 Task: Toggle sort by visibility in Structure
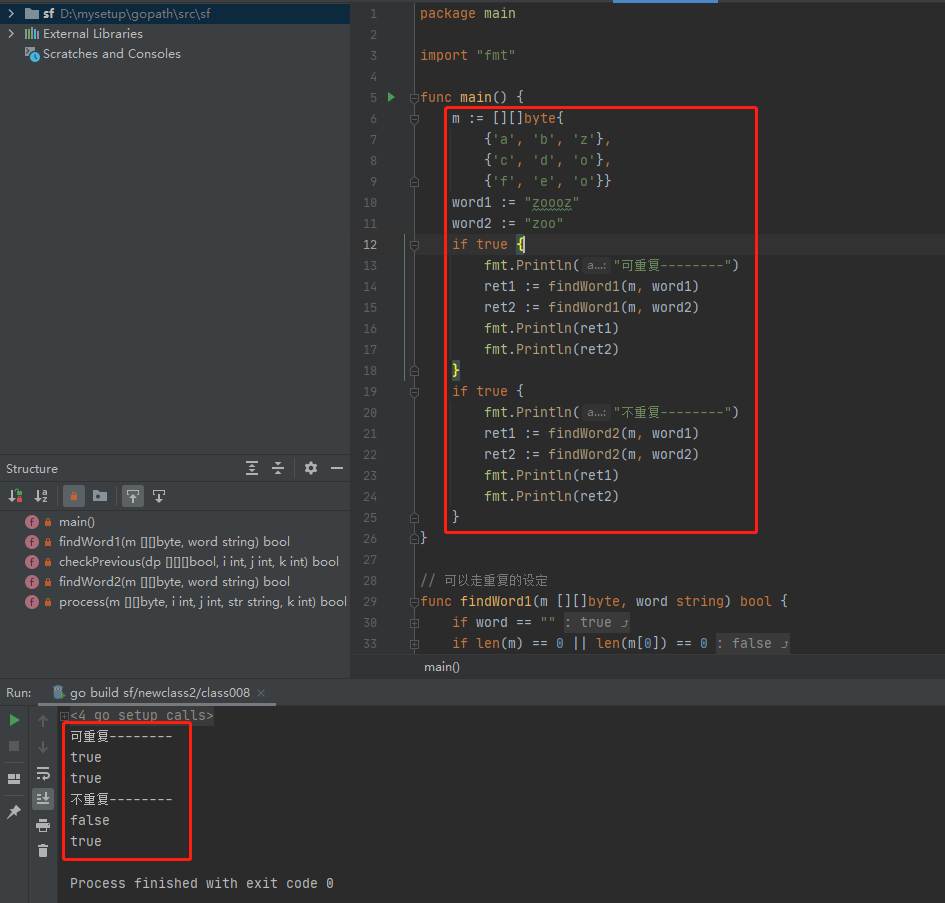(x=16, y=496)
